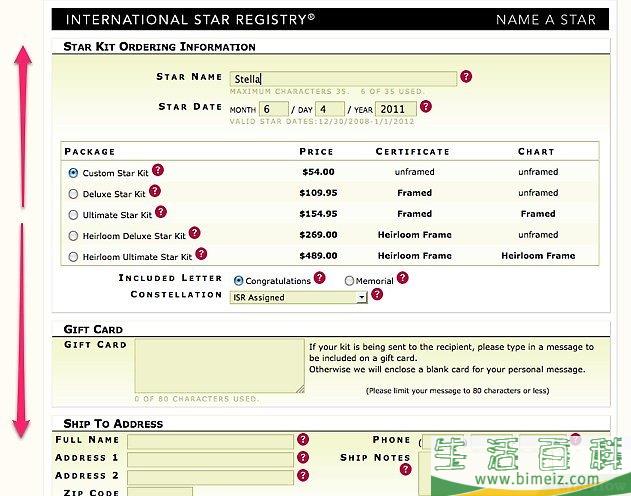
Task: Click help icon beside Star Name field
Action: point(466,76)
